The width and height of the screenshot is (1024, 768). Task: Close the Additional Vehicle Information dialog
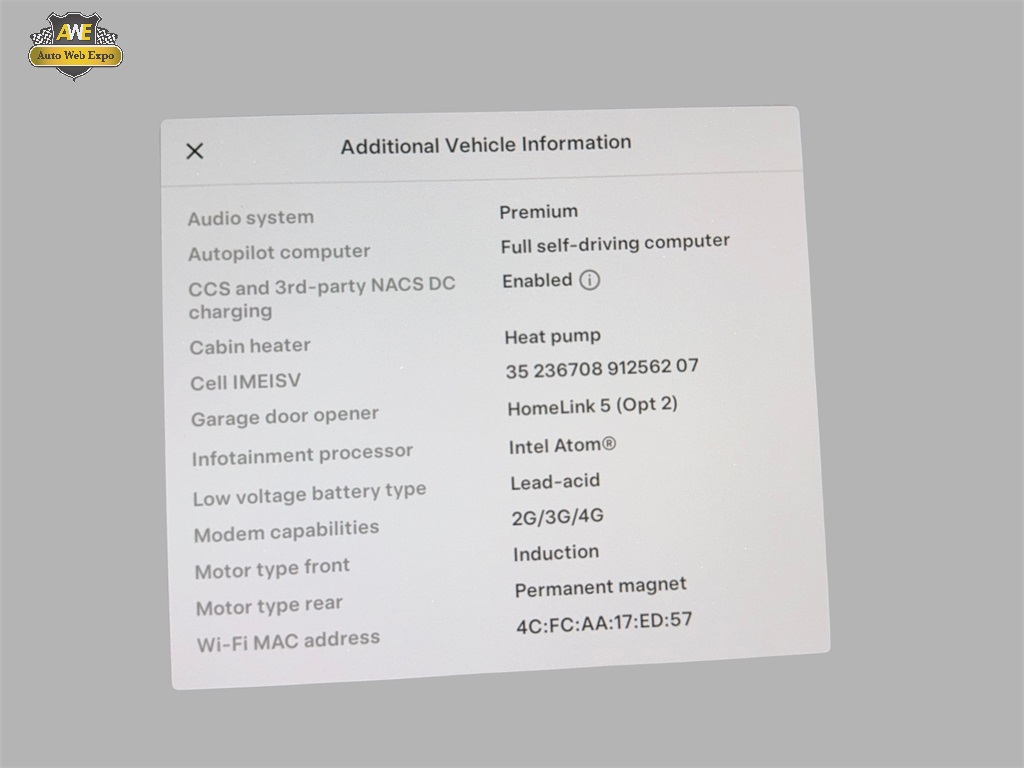coord(195,151)
